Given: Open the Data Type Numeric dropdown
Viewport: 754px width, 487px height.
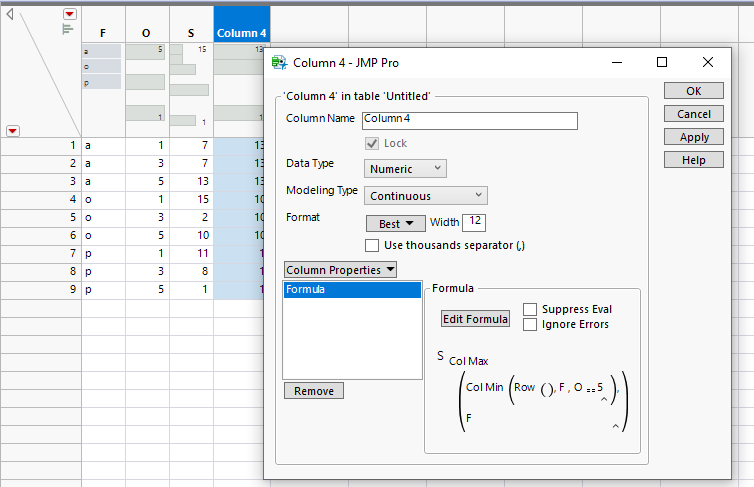Looking at the screenshot, I should click(x=406, y=169).
